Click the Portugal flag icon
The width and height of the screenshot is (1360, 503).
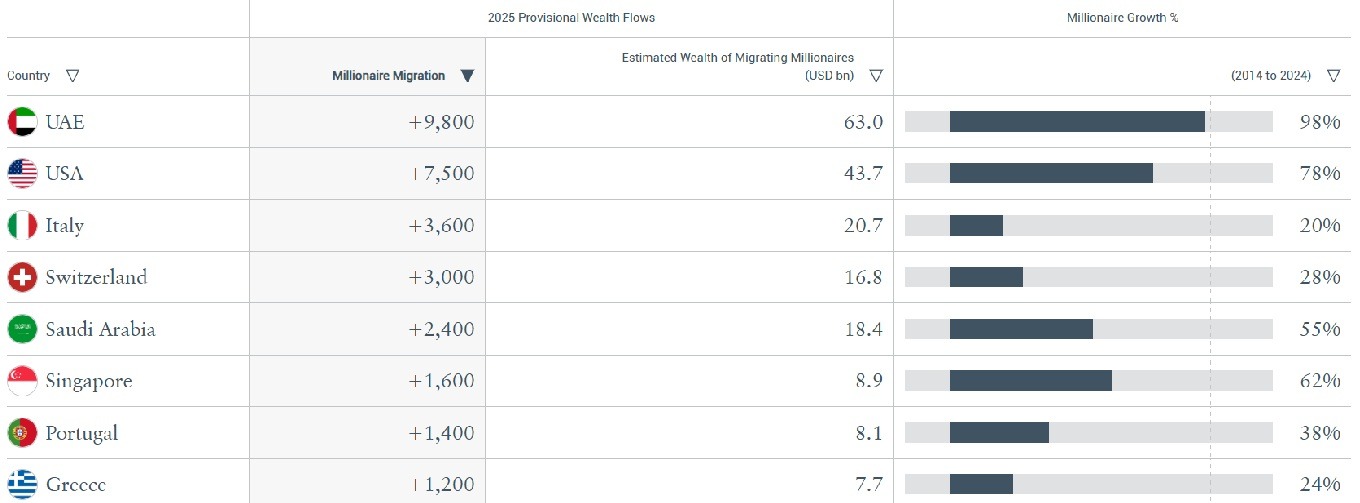click(x=22, y=433)
